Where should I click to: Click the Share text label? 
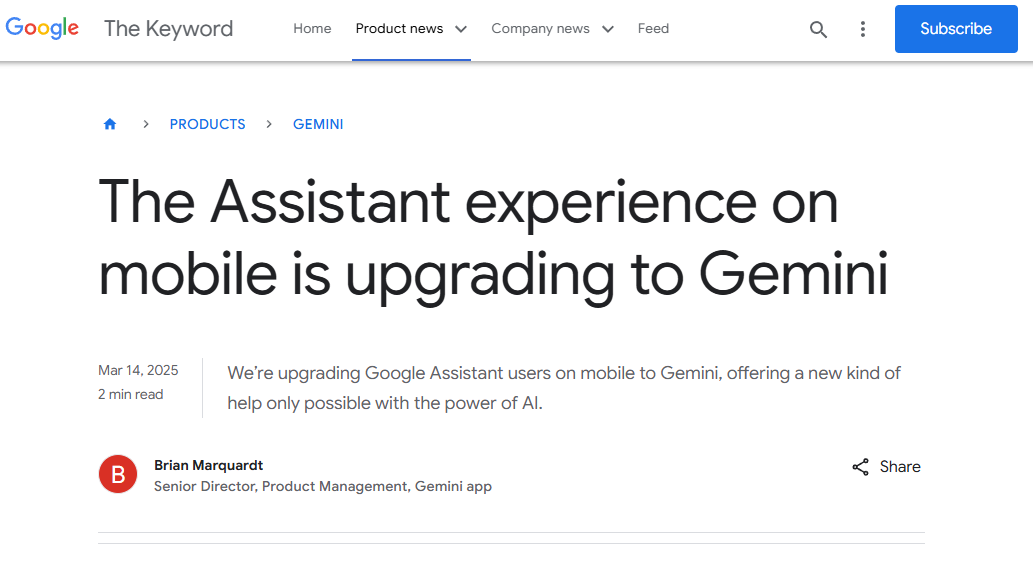tap(900, 467)
